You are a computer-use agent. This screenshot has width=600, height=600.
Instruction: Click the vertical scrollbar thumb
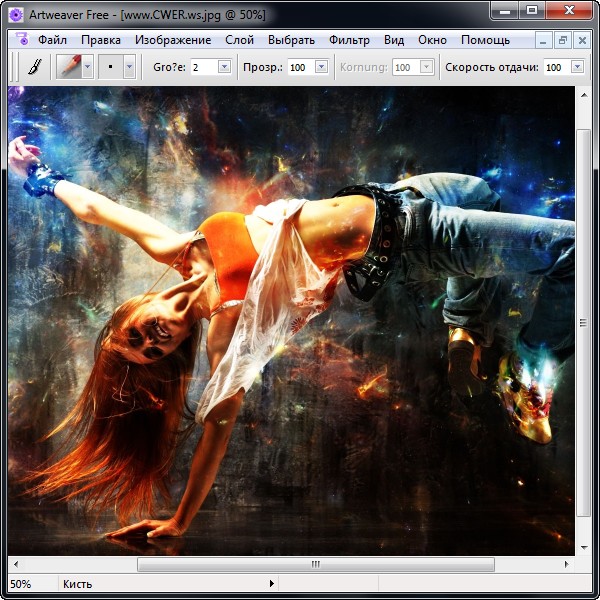583,323
